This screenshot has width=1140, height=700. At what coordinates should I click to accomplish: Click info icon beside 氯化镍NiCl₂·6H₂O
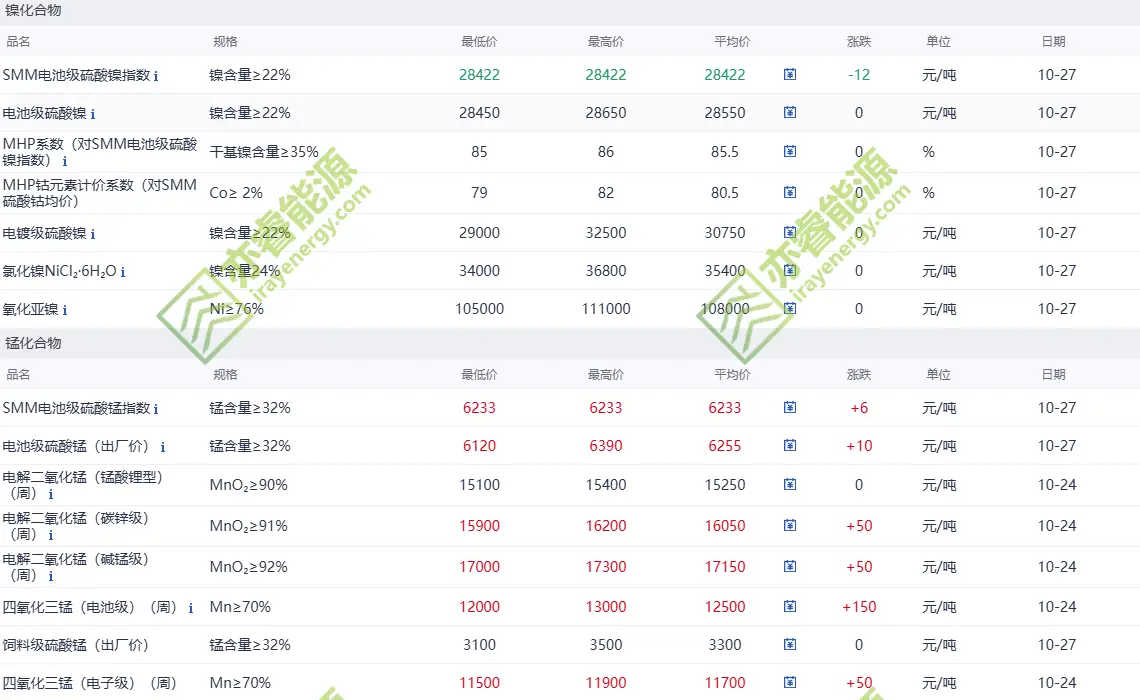[x=123, y=272]
